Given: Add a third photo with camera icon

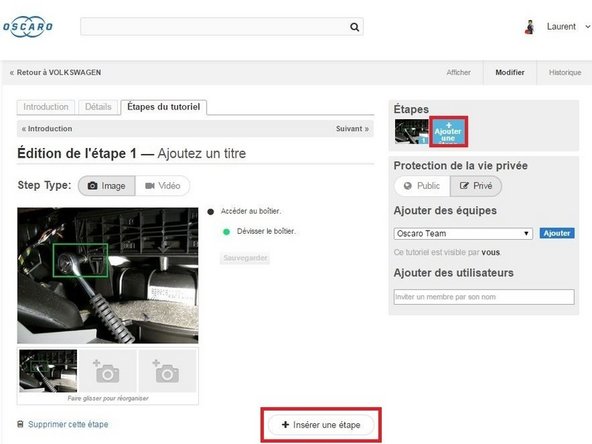Looking at the screenshot, I should (x=167, y=371).
